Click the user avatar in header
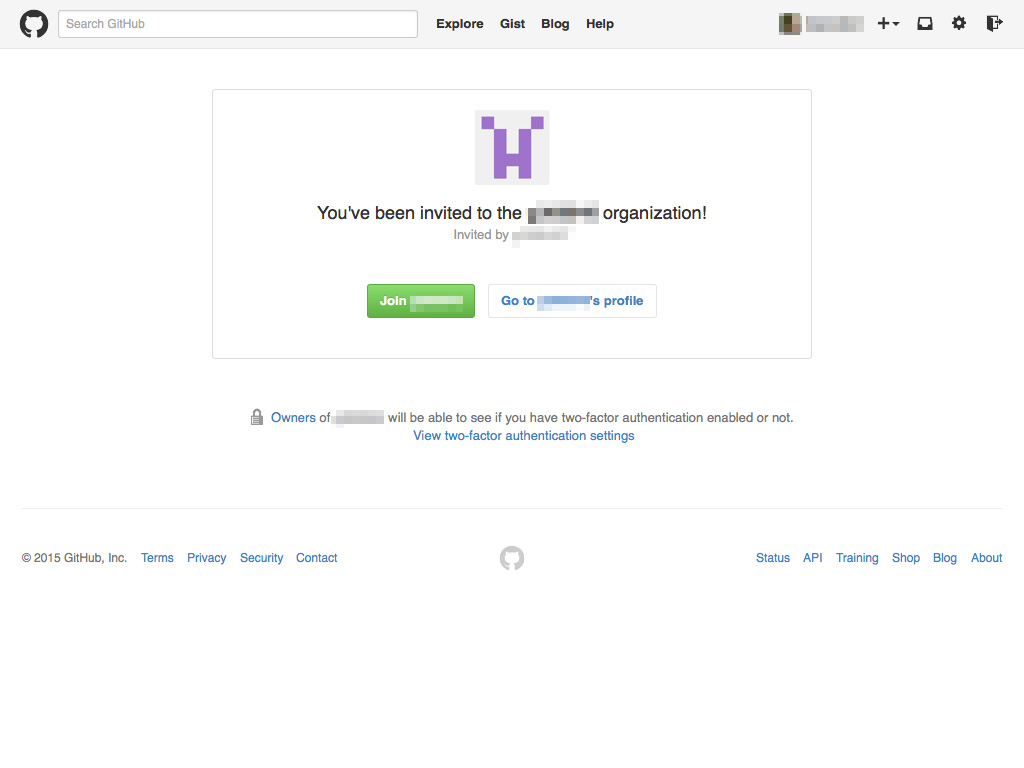The image size is (1024, 768). [x=790, y=24]
